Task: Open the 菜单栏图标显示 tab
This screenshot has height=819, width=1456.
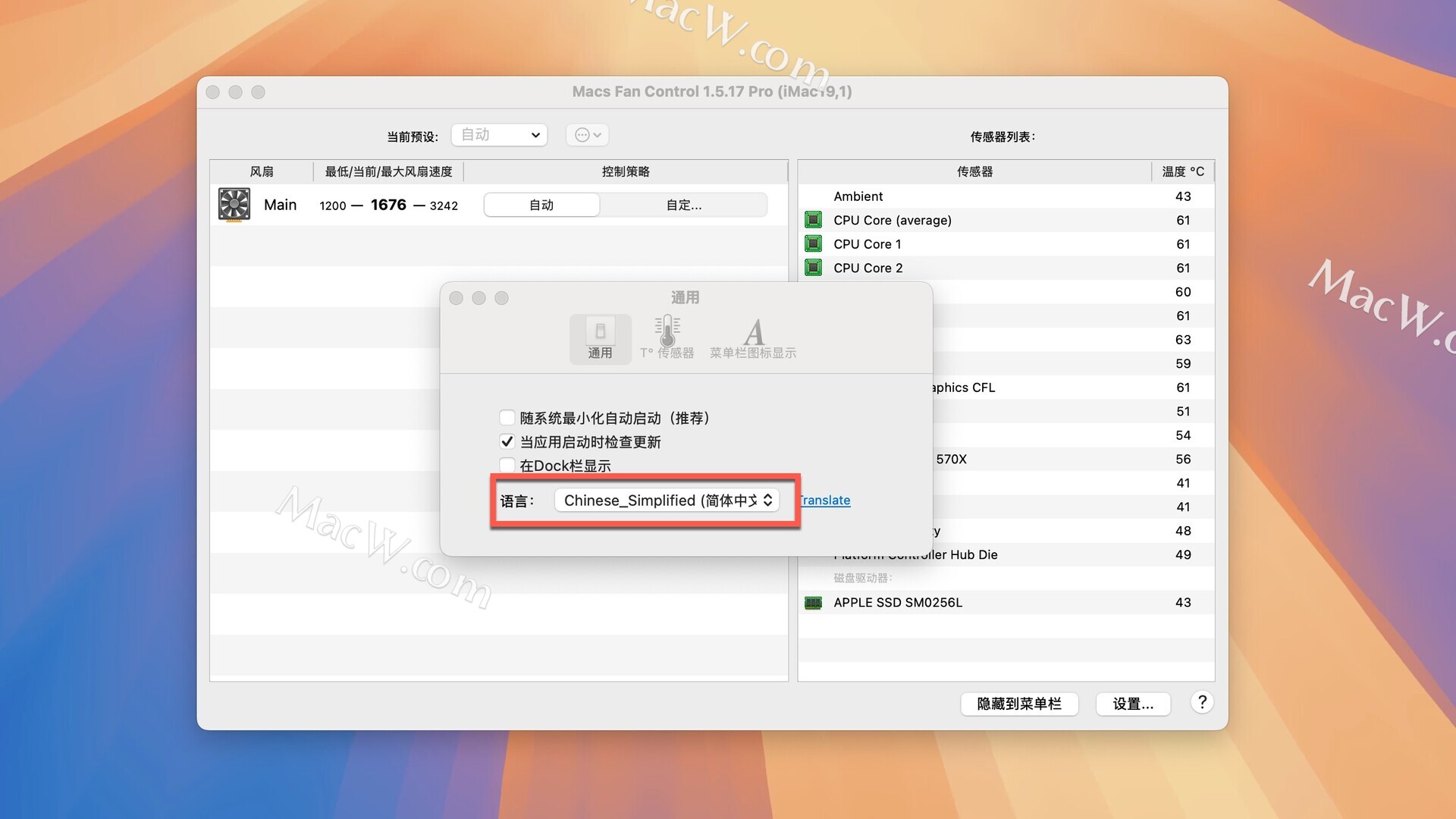Action: click(x=752, y=339)
